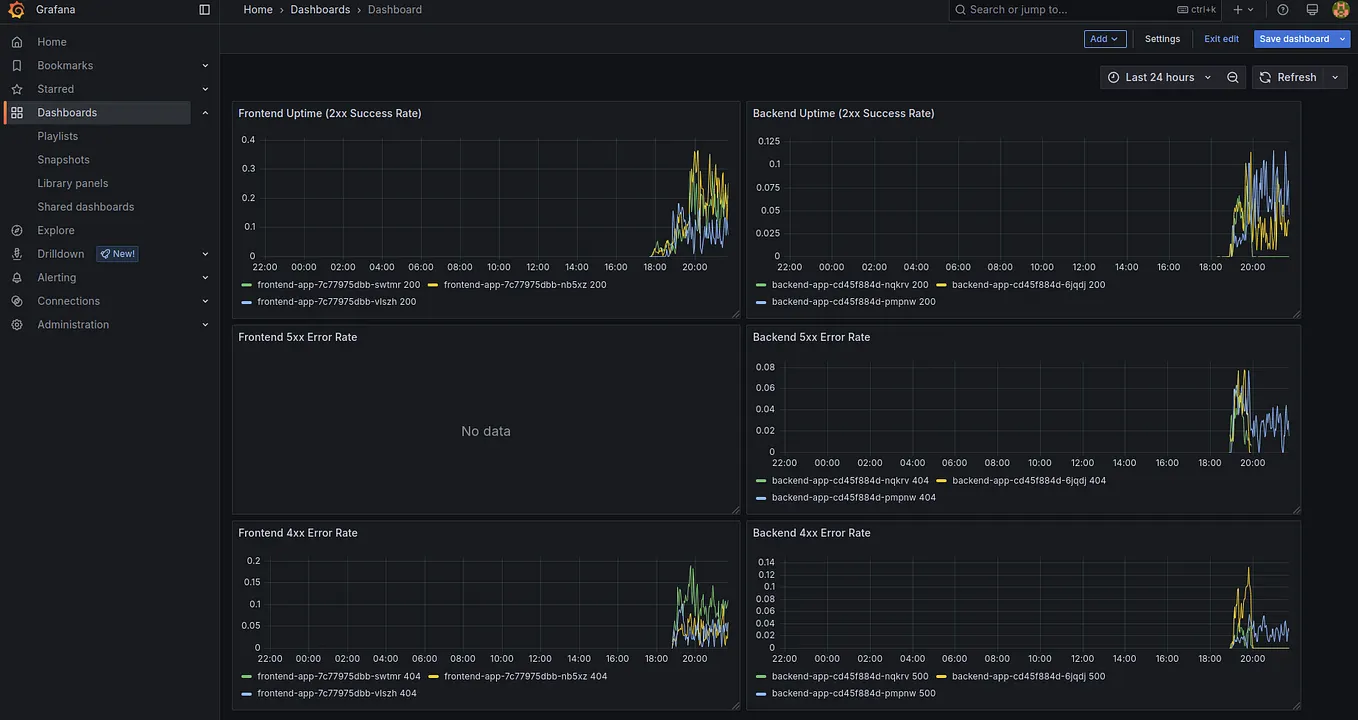
Task: Expand the Save dashboard dropdown arrow
Action: (x=1345, y=38)
